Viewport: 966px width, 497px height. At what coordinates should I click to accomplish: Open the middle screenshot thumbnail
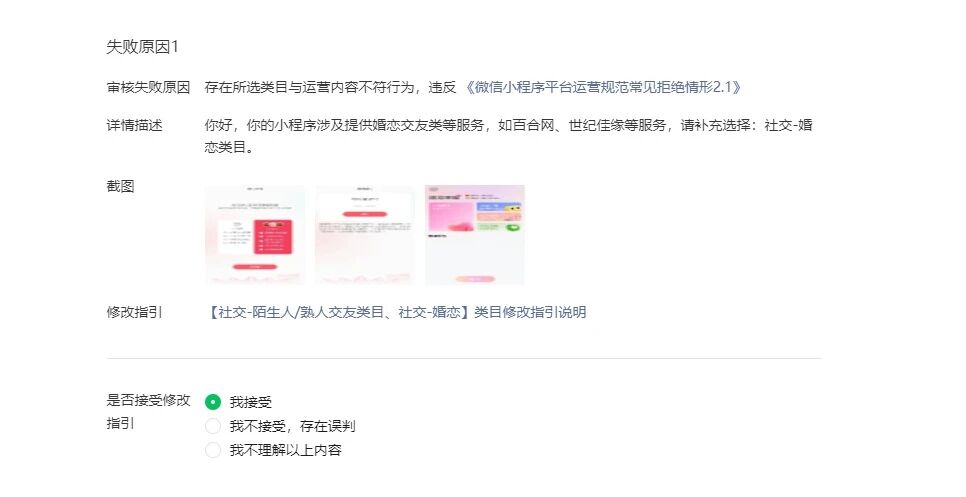pos(365,235)
